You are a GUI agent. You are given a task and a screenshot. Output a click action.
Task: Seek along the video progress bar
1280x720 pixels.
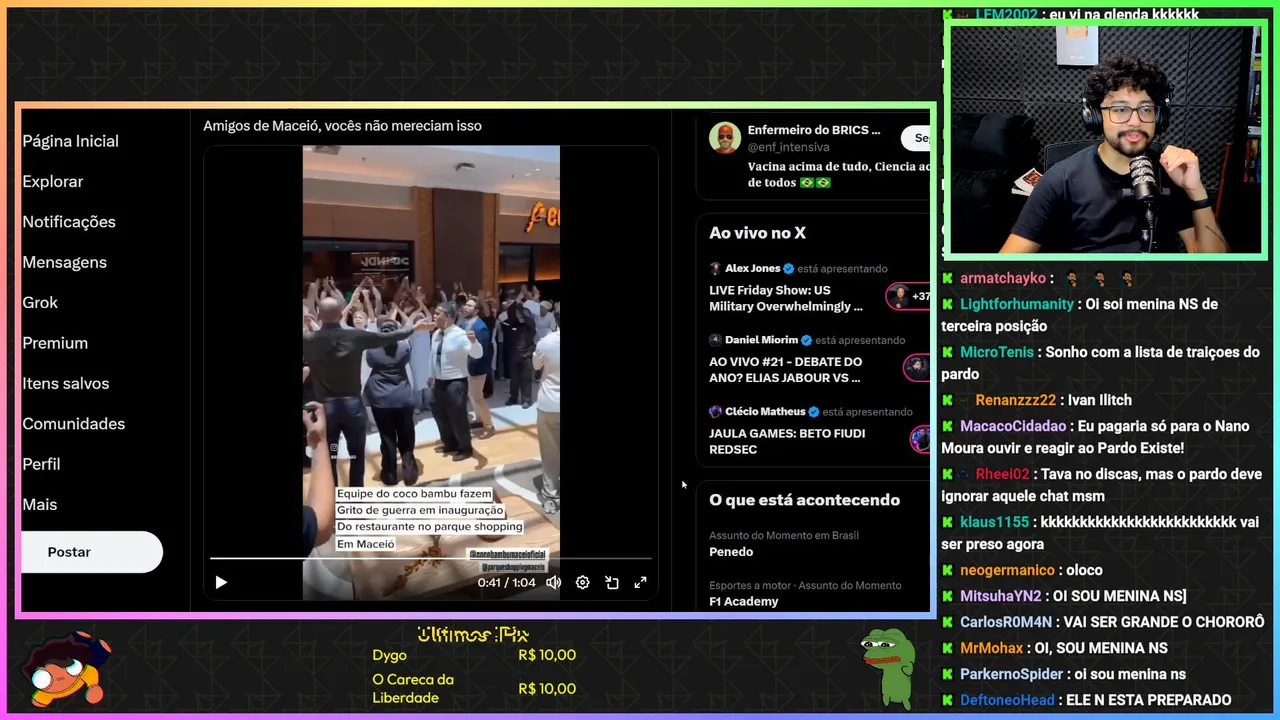click(430, 558)
